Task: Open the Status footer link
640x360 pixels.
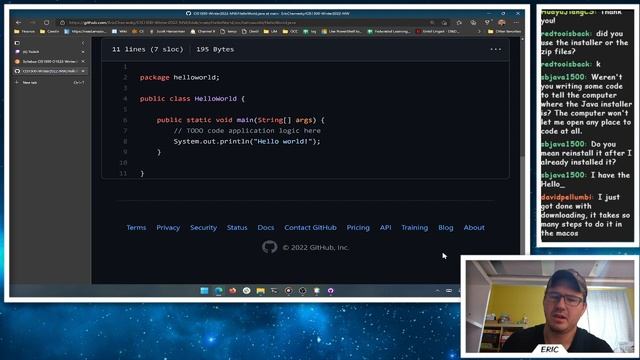Action: point(237,228)
